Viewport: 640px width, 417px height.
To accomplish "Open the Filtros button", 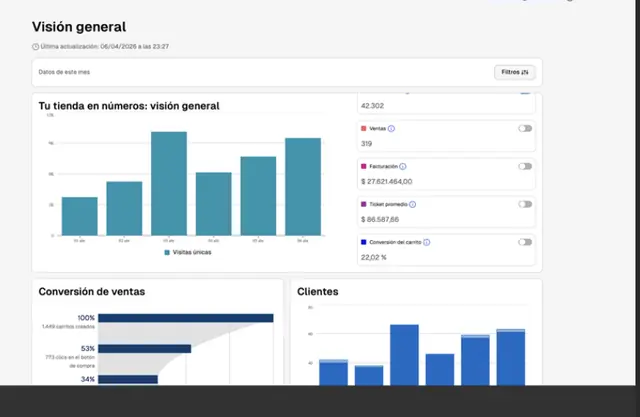I will (515, 72).
